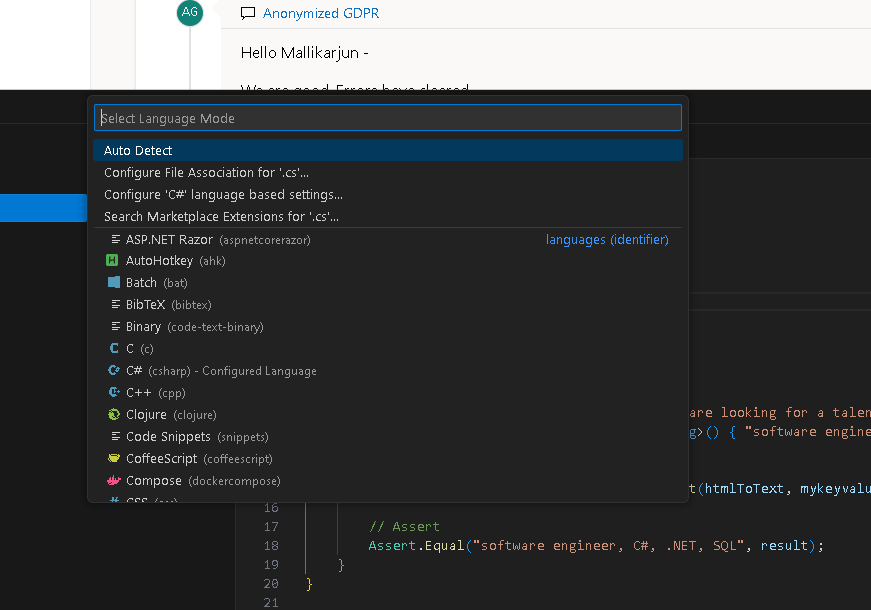
Task: Click the C# language icon
Action: 114,370
